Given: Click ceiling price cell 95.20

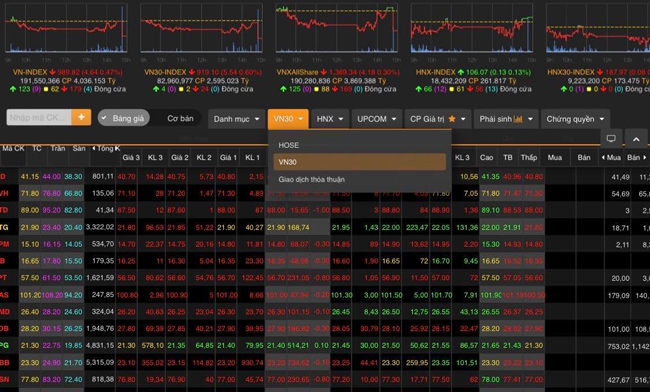Looking at the screenshot, I should tap(51, 210).
